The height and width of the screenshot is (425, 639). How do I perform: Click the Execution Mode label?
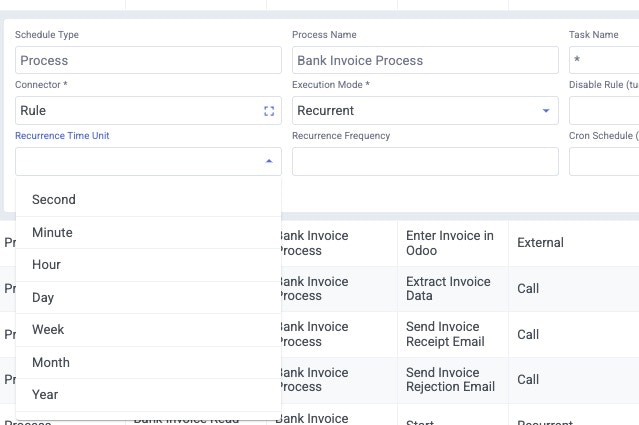tap(331, 85)
